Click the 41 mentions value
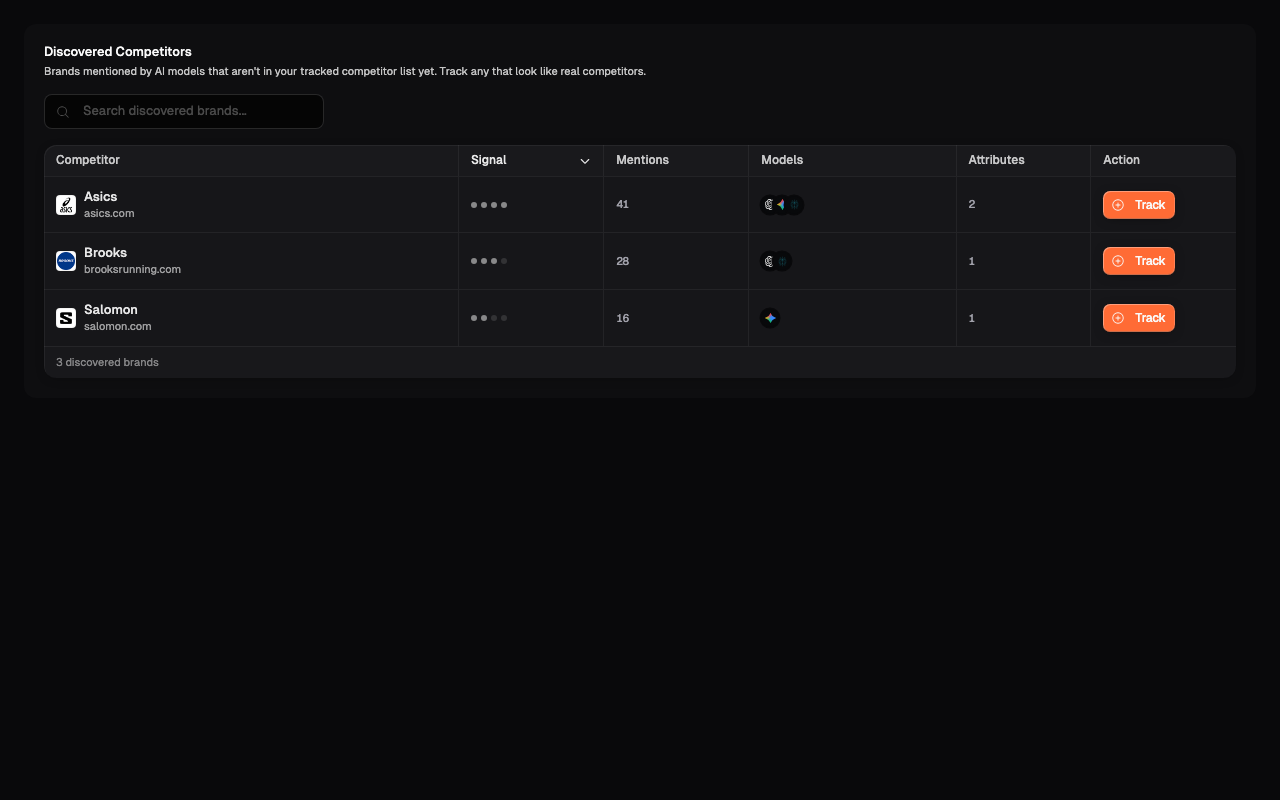The height and width of the screenshot is (800, 1280). pos(622,204)
